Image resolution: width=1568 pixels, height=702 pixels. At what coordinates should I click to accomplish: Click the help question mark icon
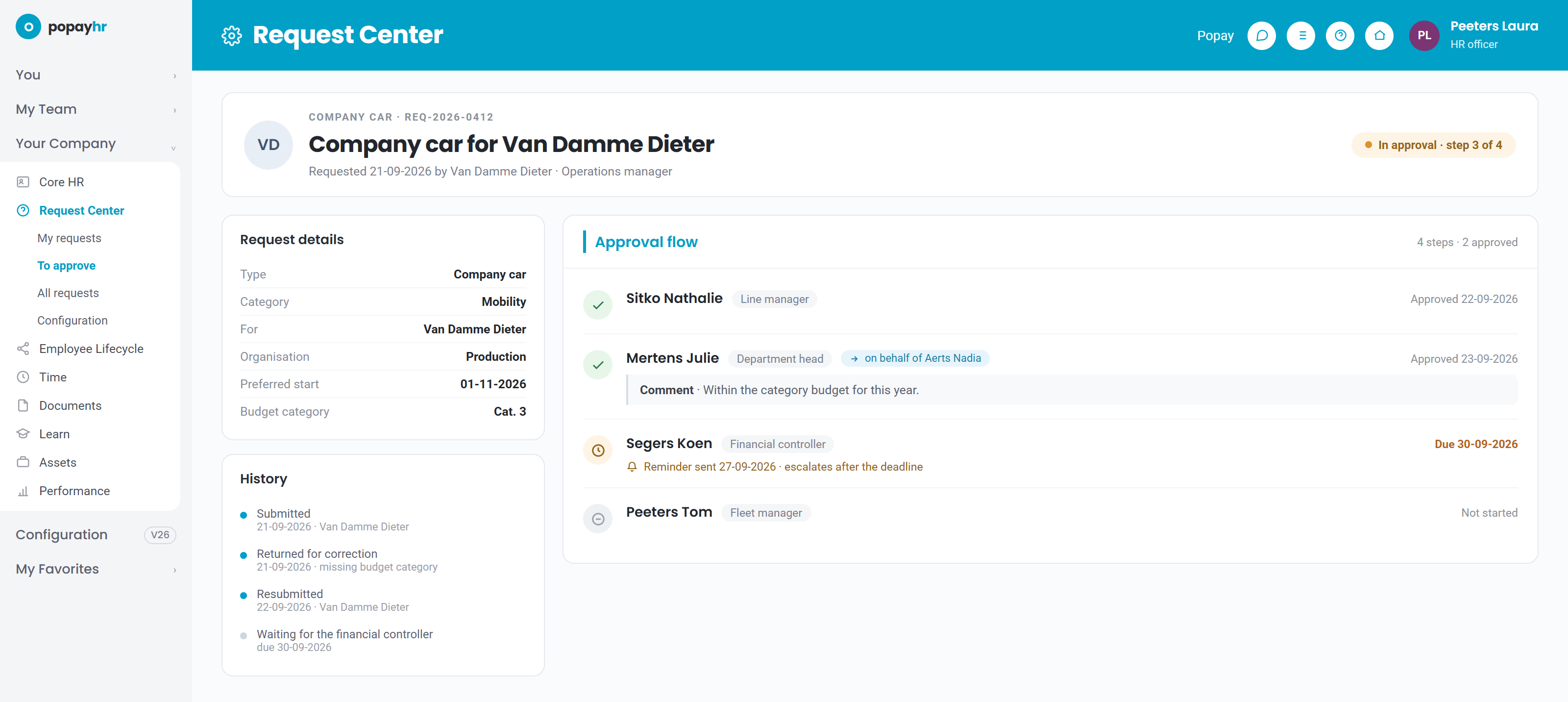coord(1340,35)
